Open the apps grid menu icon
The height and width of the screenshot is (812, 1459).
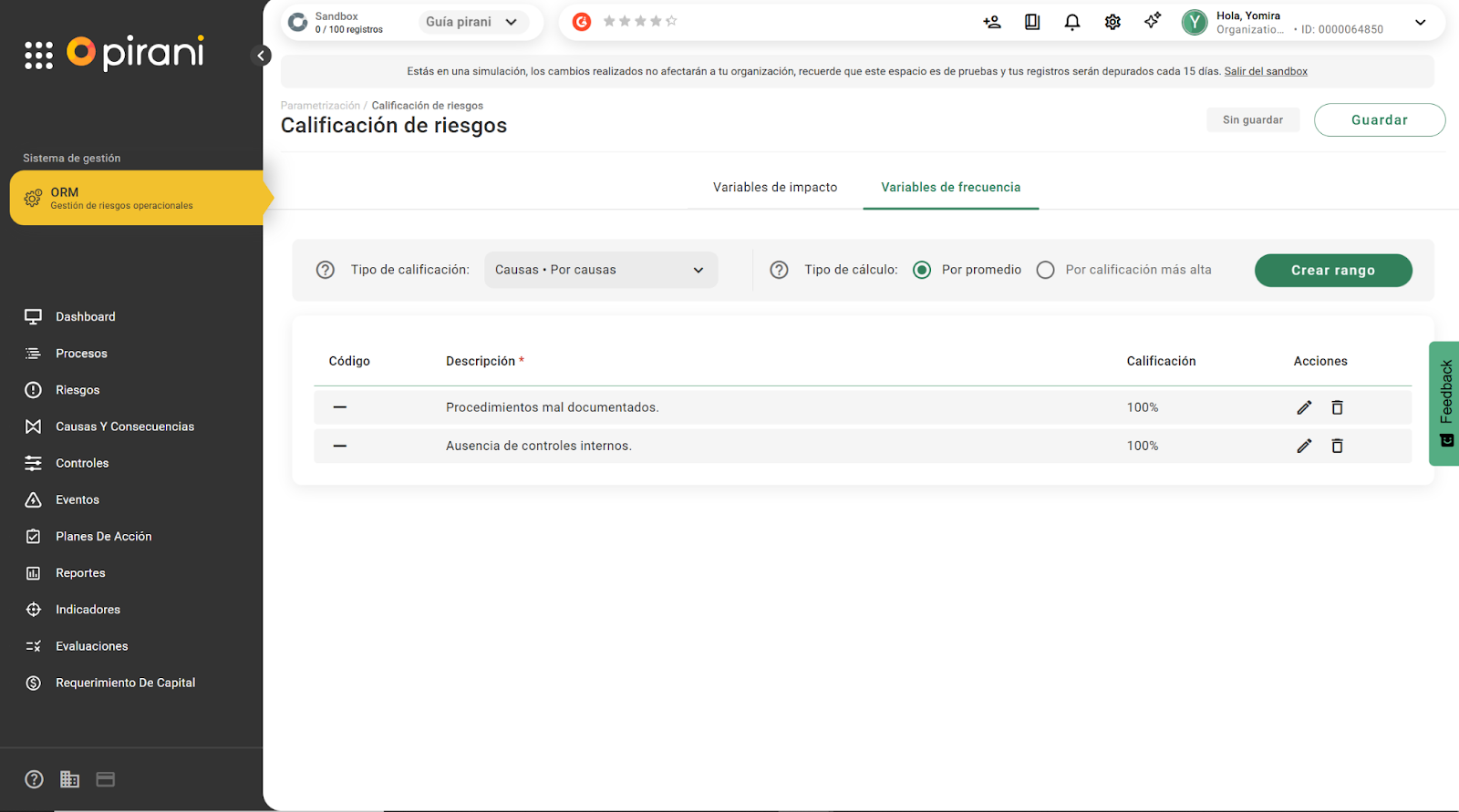(x=38, y=56)
